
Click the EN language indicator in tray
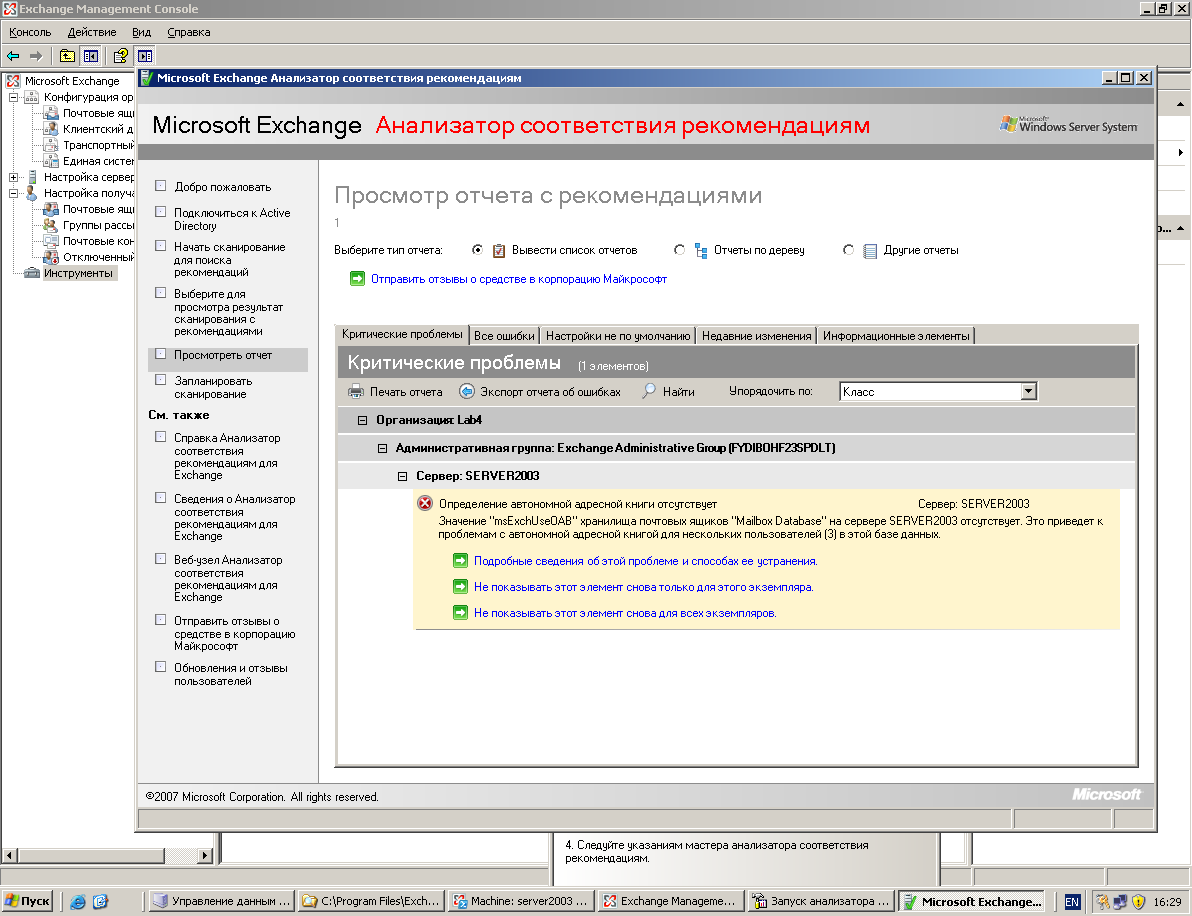pos(1072,902)
